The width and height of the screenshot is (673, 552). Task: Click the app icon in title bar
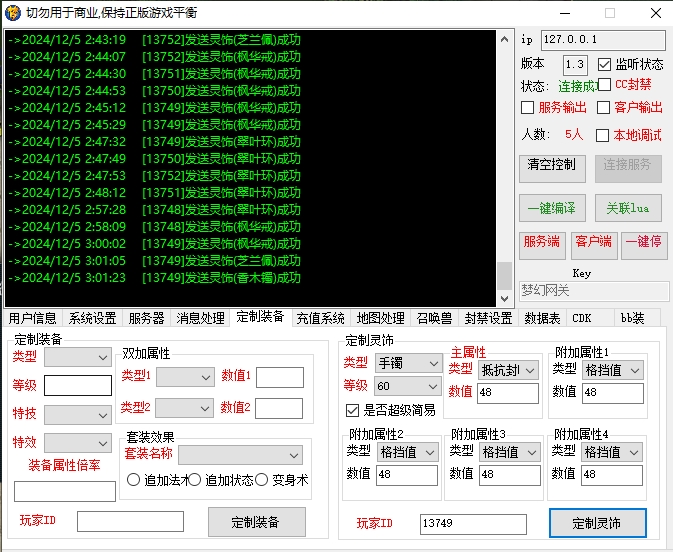pyautogui.click(x=12, y=13)
